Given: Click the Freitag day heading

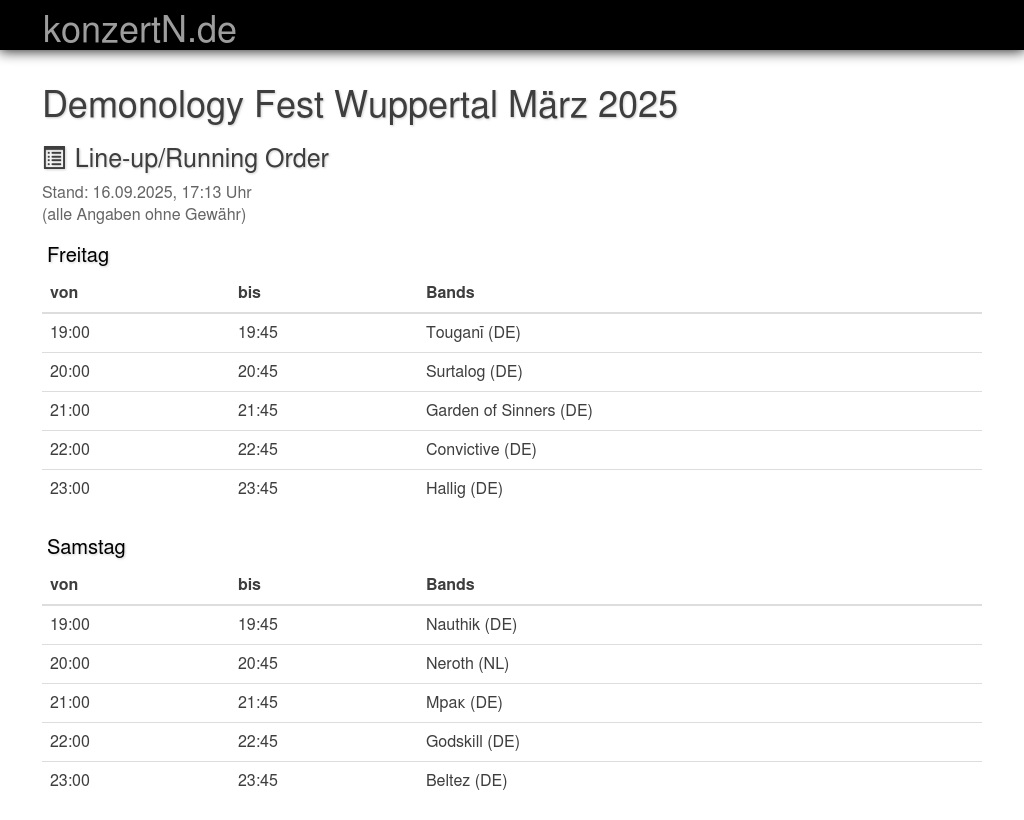Looking at the screenshot, I should (x=78, y=255).
